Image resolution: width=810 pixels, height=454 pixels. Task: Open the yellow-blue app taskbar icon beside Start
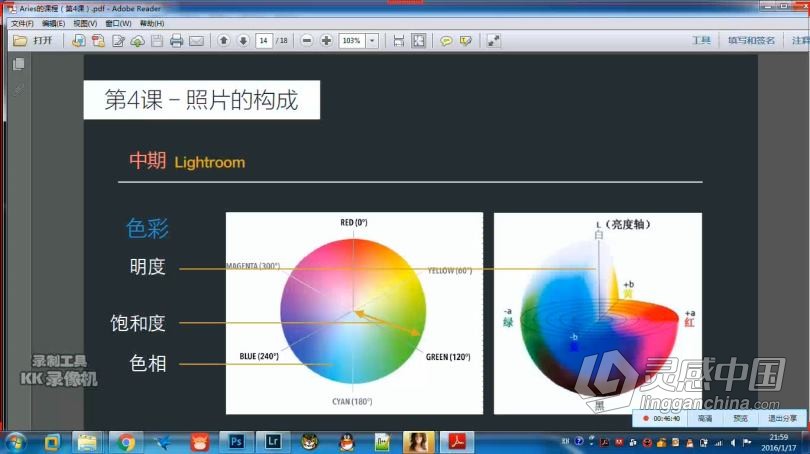pos(52,443)
